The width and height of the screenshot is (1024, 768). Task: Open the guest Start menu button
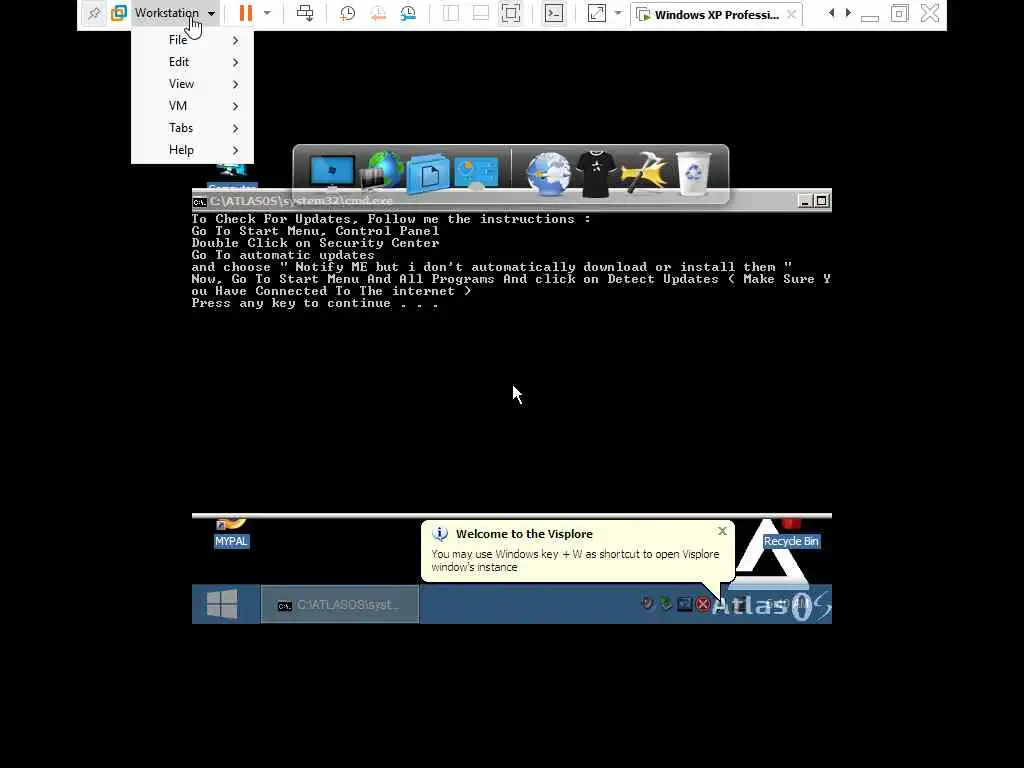tap(222, 604)
